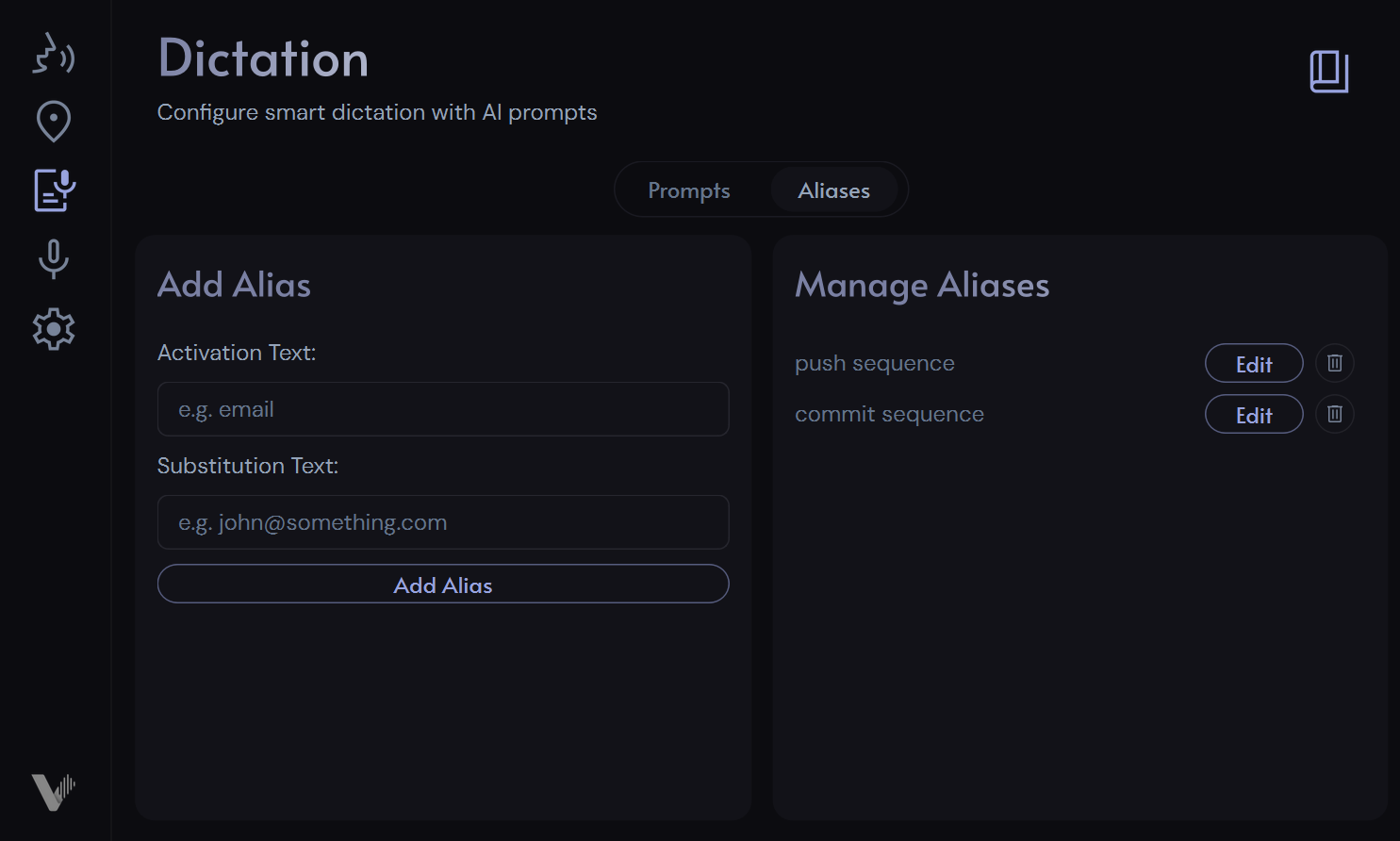Switch to the Aliases tab
The image size is (1400, 841).
pos(833,190)
